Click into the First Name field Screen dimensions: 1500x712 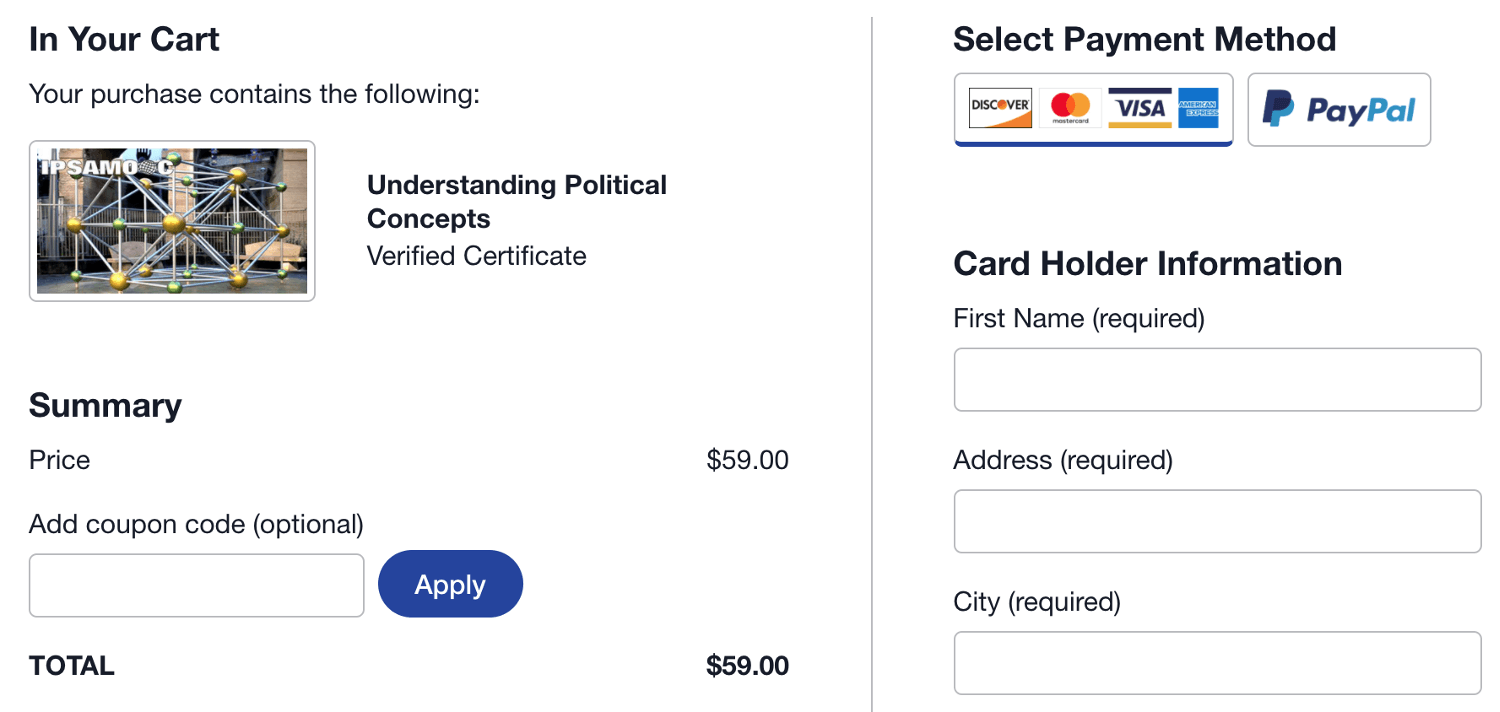[x=1217, y=380]
